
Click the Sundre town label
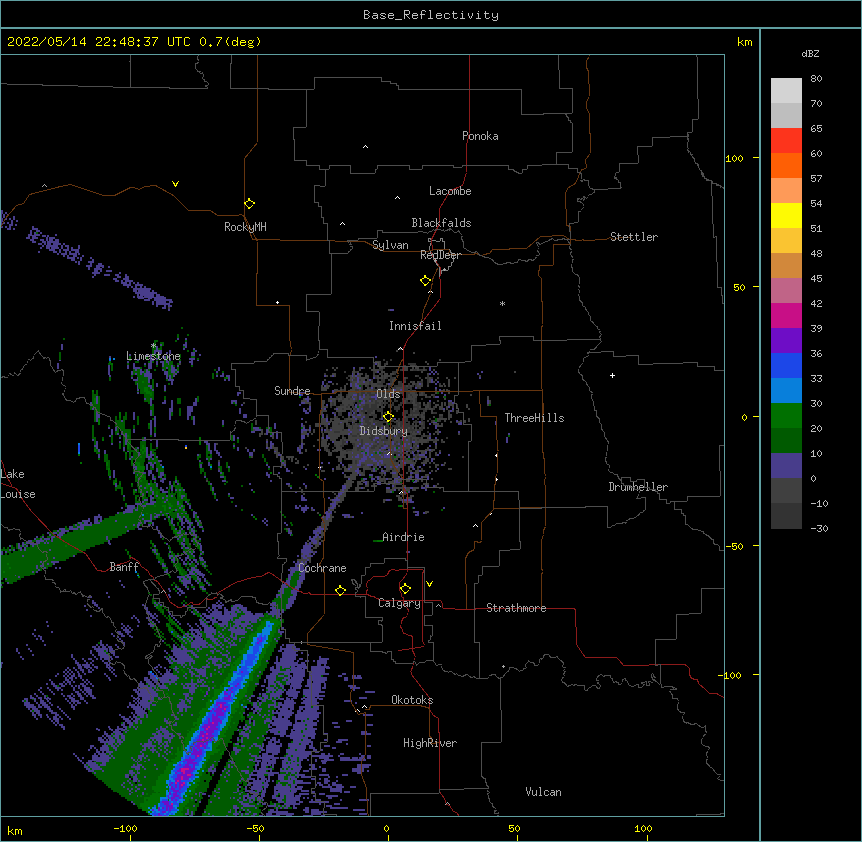[292, 391]
